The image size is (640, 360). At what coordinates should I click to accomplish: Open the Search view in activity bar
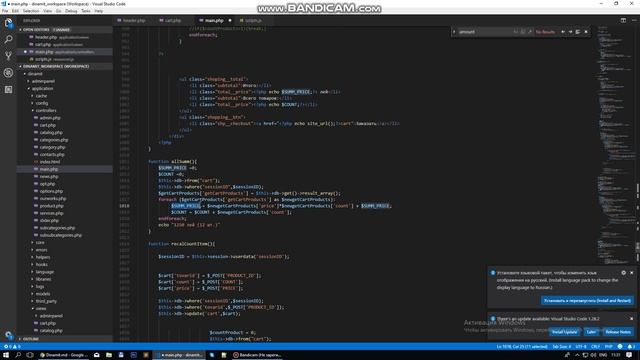(8, 40)
